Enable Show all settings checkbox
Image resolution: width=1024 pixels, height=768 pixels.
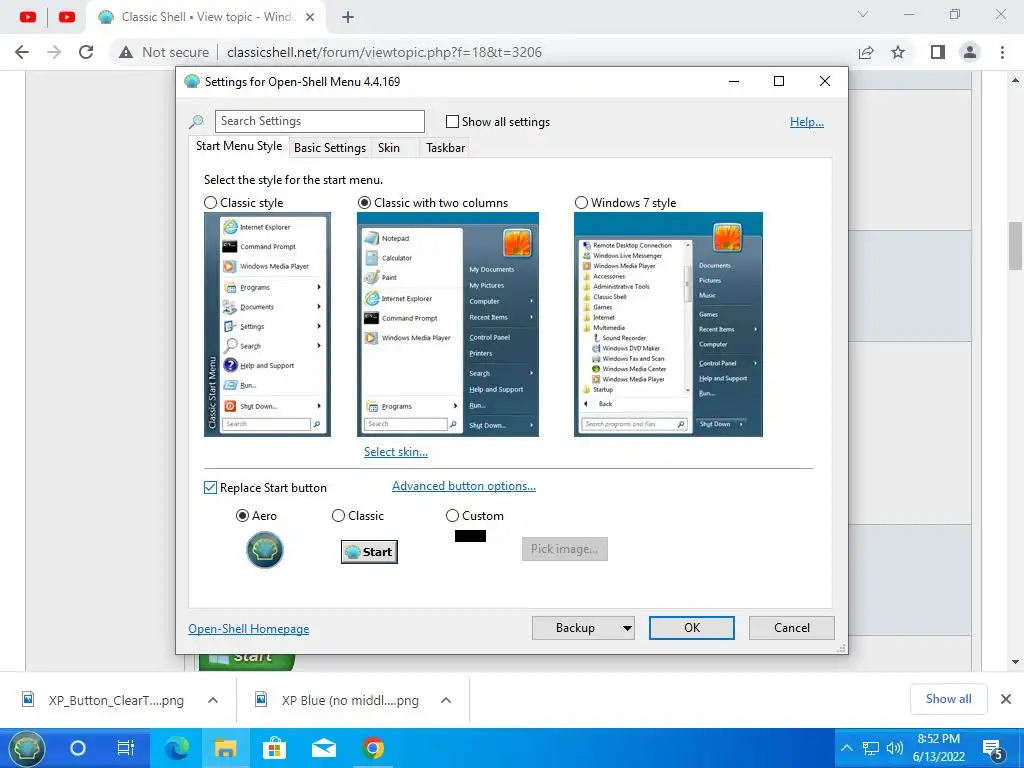(452, 121)
